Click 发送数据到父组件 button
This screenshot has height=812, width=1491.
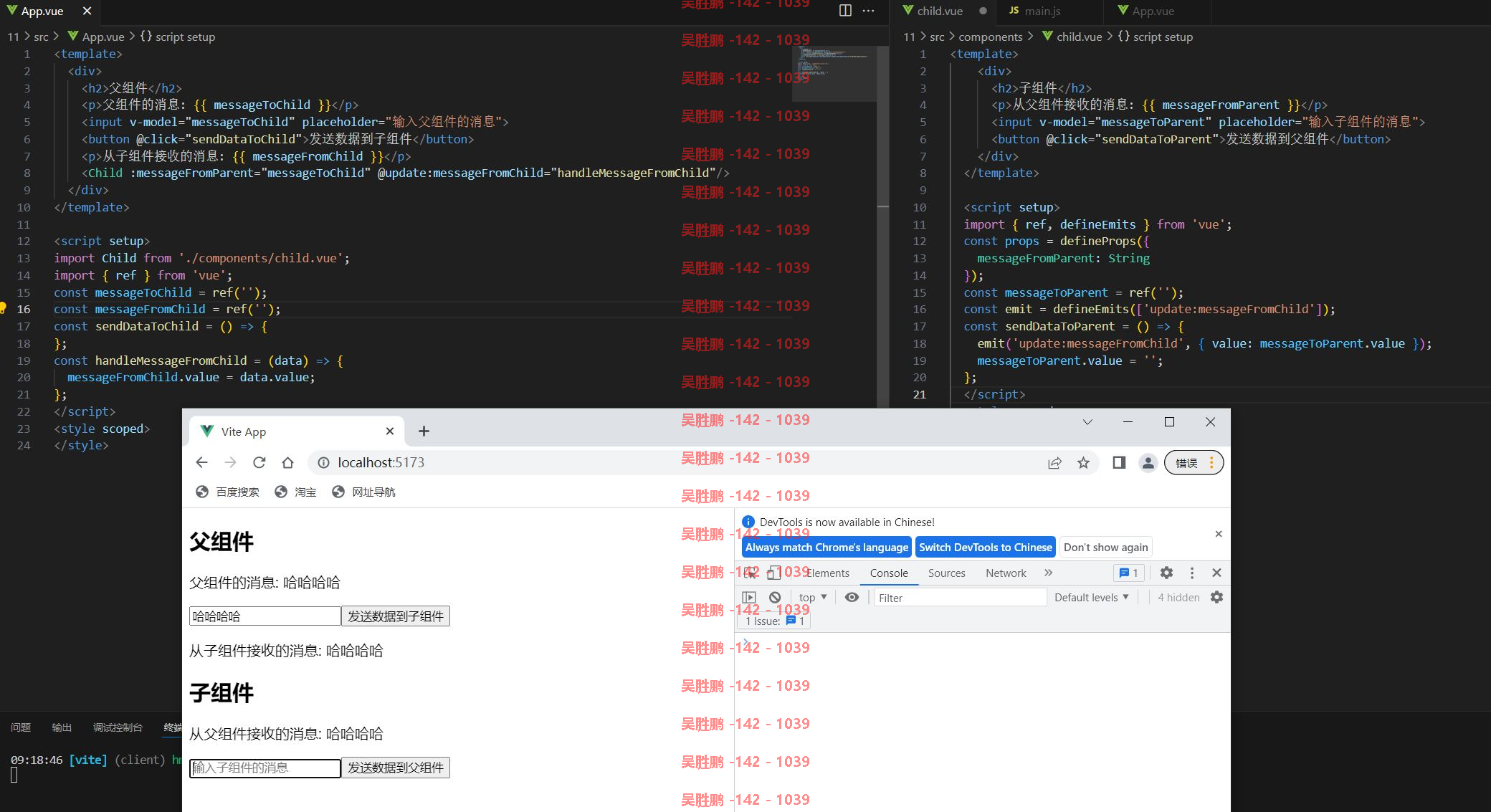click(396, 768)
